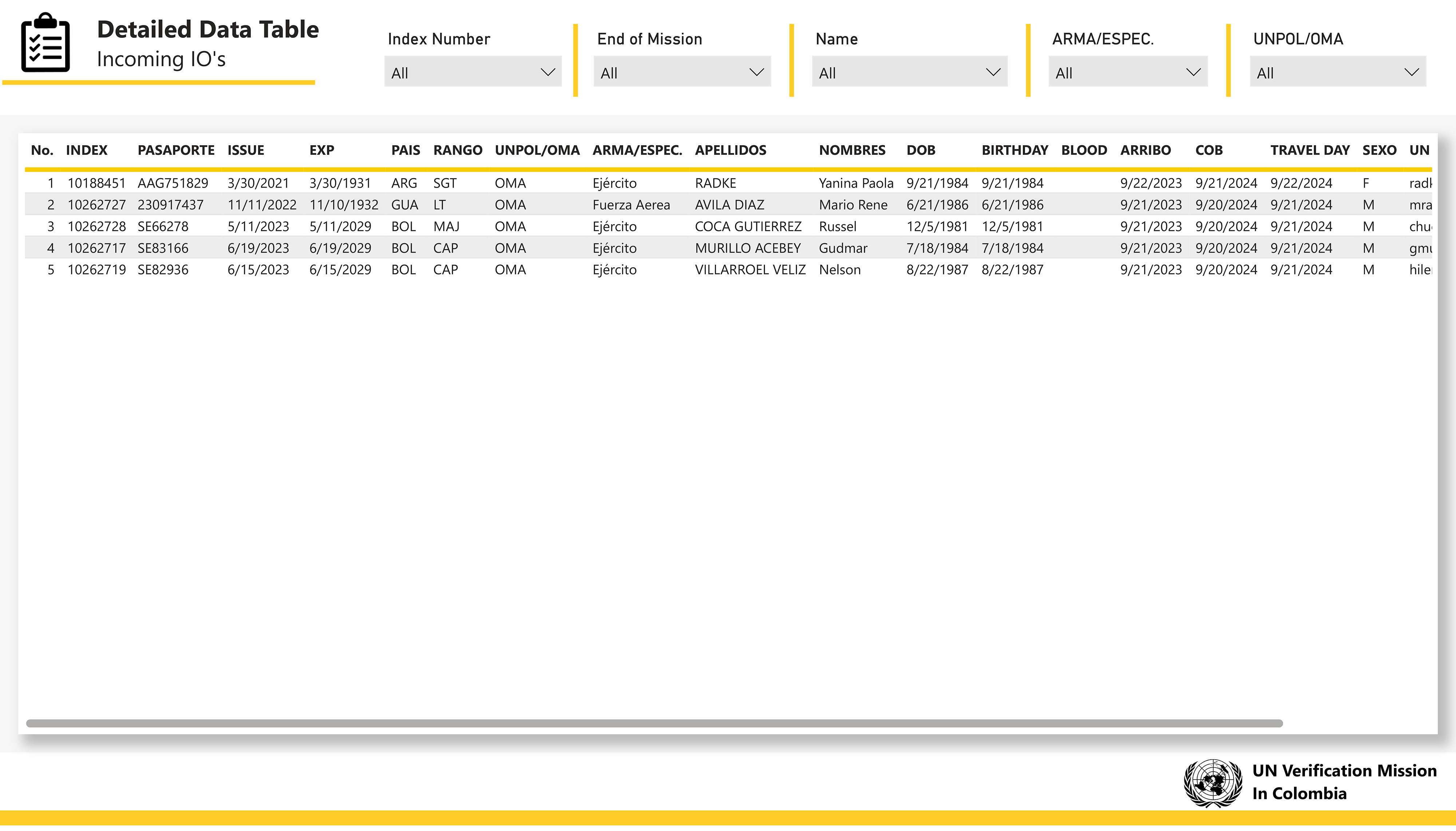Screen dimensions: 1456x831
Task: Click name Mario Rene
Action: [853, 205]
